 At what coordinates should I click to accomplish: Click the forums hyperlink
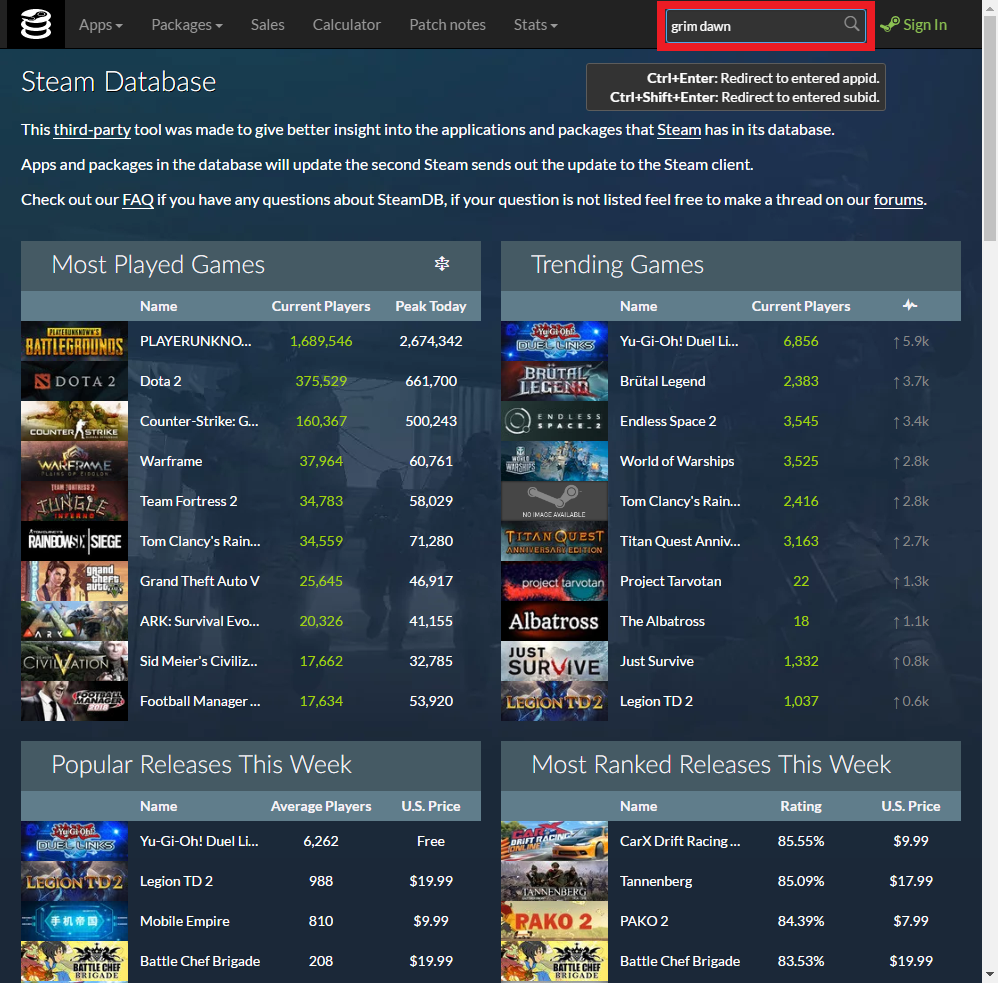point(897,199)
